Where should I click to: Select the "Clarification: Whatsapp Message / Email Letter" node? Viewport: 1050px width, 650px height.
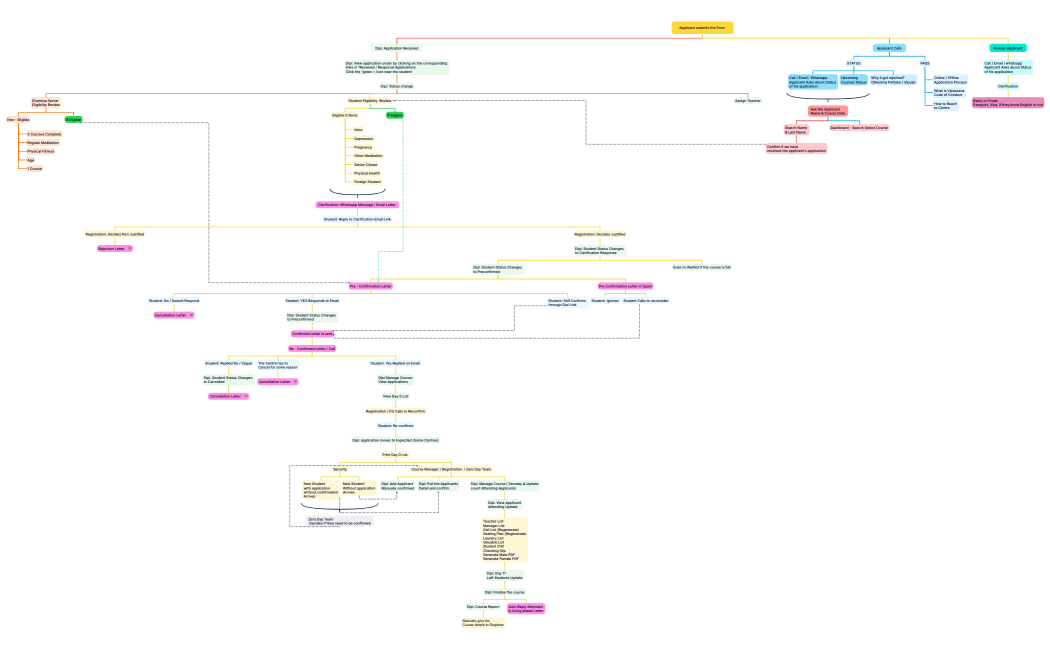click(x=357, y=204)
